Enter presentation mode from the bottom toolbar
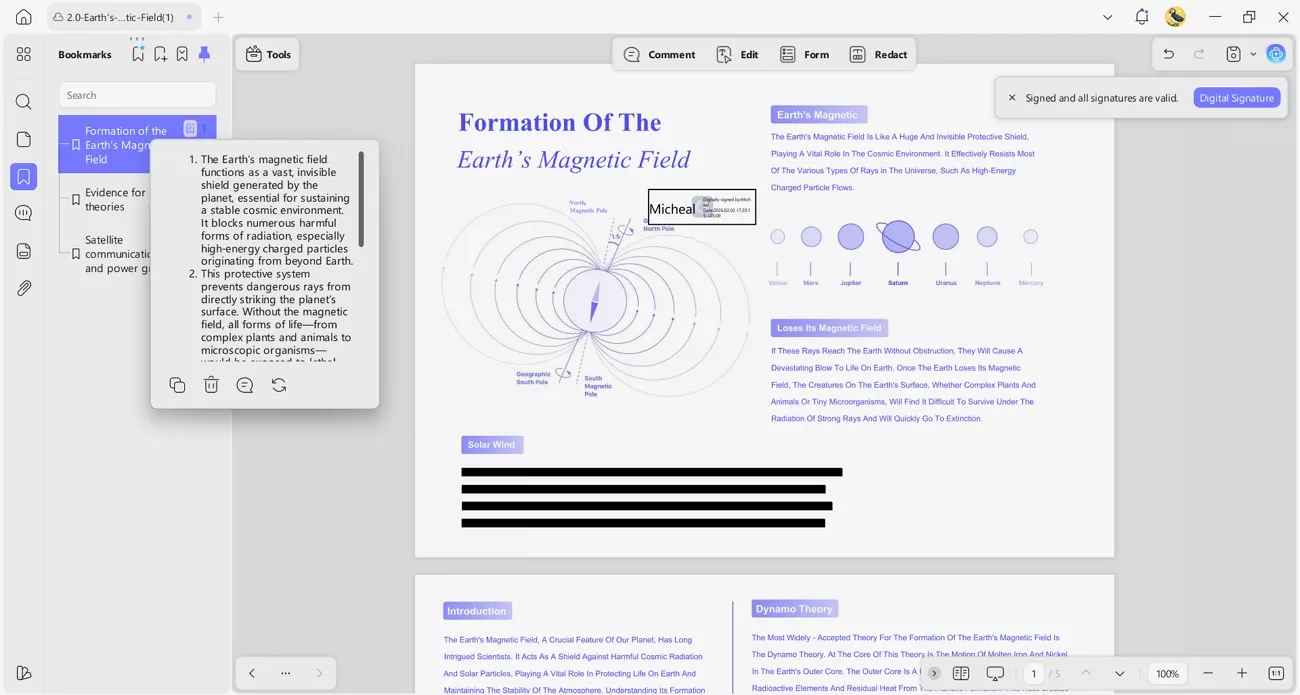1300x695 pixels. tap(995, 673)
